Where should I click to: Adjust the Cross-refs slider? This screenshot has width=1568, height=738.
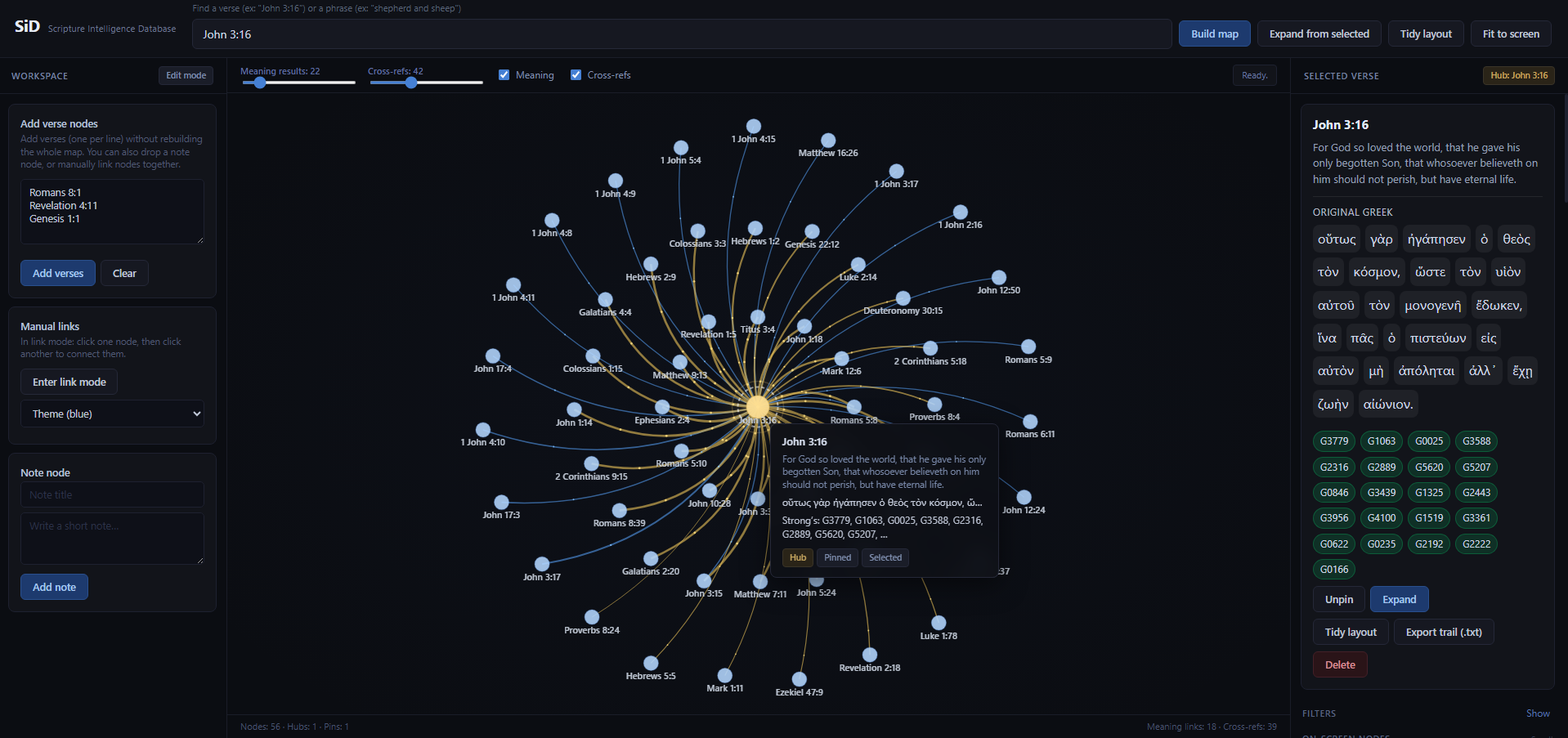point(426,83)
